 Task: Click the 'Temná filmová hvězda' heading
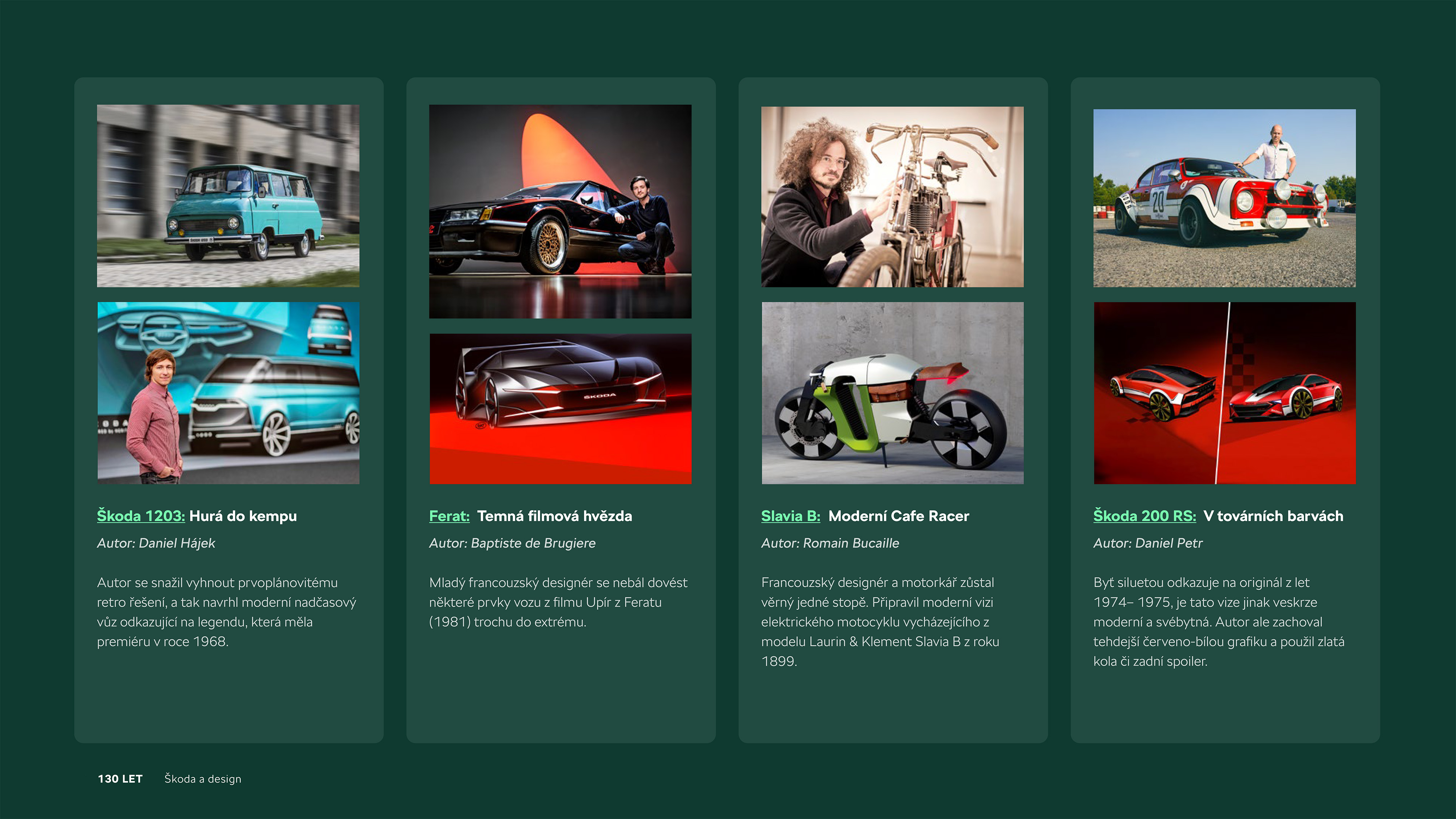tap(554, 515)
